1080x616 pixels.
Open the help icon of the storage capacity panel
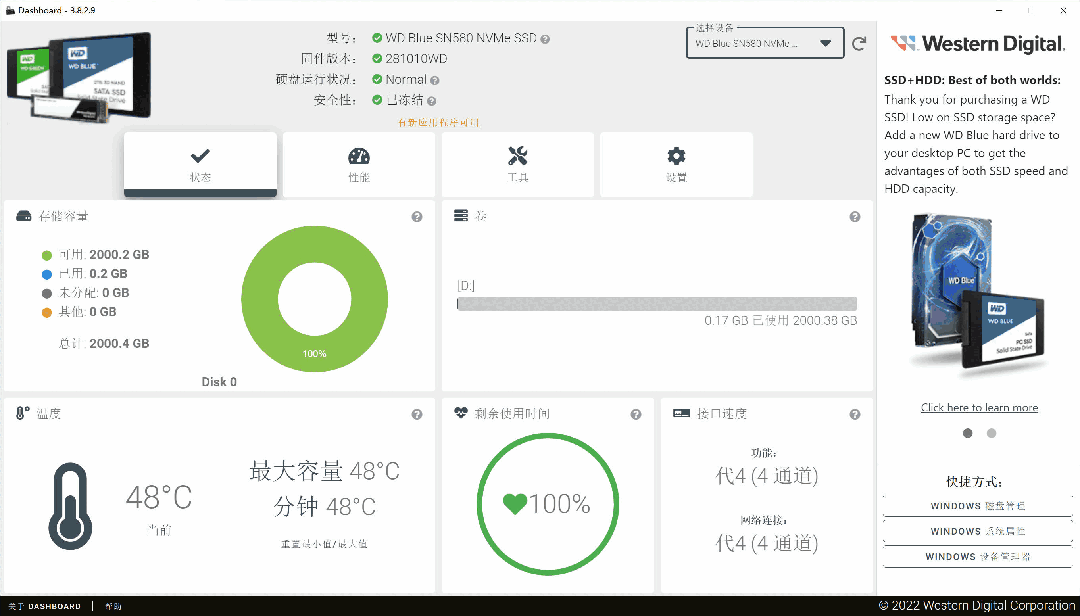coord(417,216)
